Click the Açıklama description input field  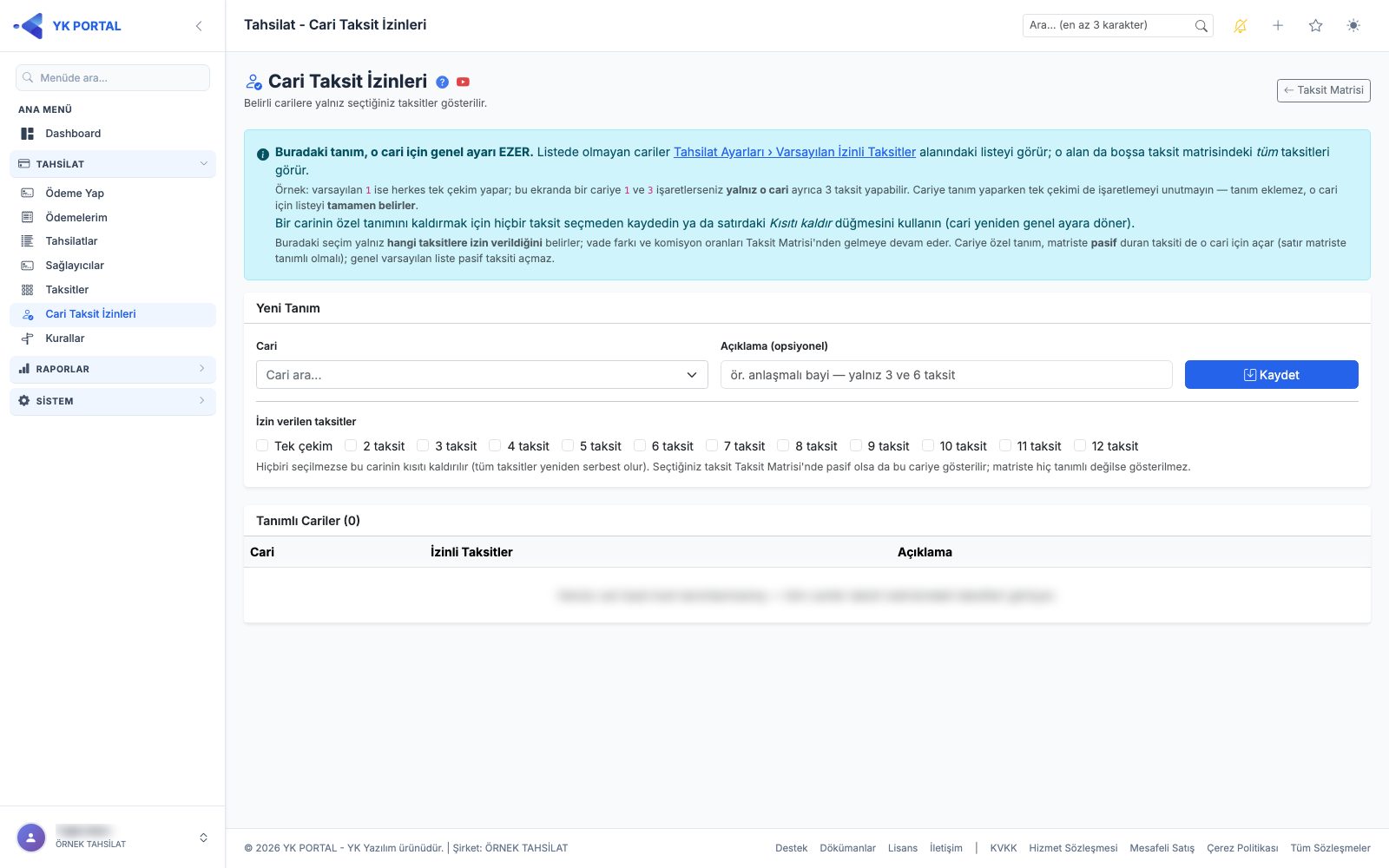946,375
